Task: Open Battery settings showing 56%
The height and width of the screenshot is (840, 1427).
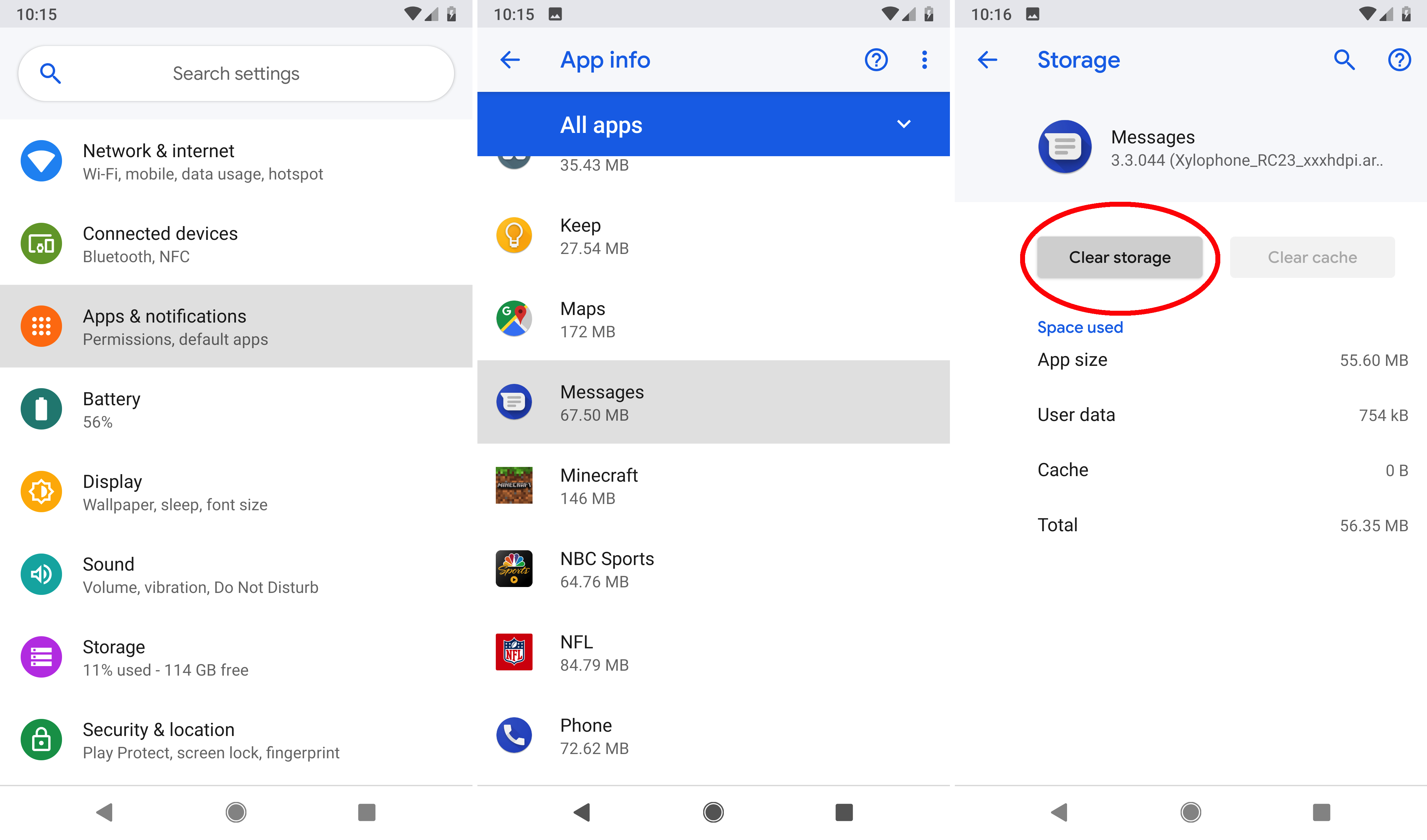Action: [236, 409]
